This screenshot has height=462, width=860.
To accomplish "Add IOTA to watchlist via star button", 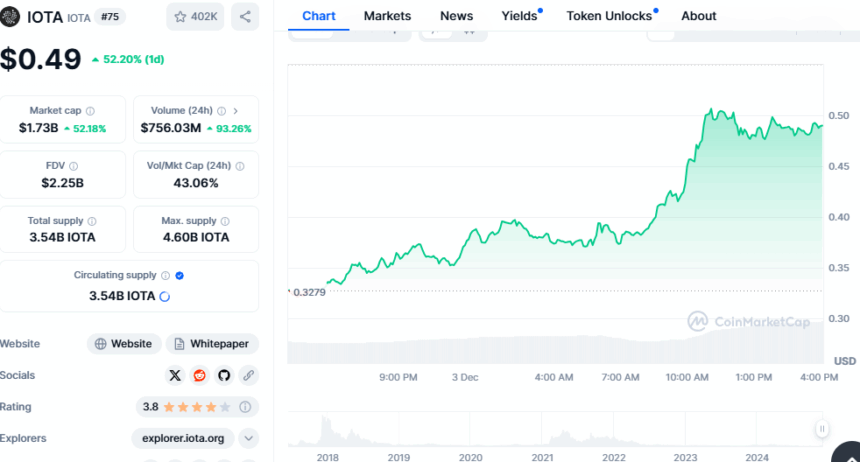I will click(x=195, y=16).
